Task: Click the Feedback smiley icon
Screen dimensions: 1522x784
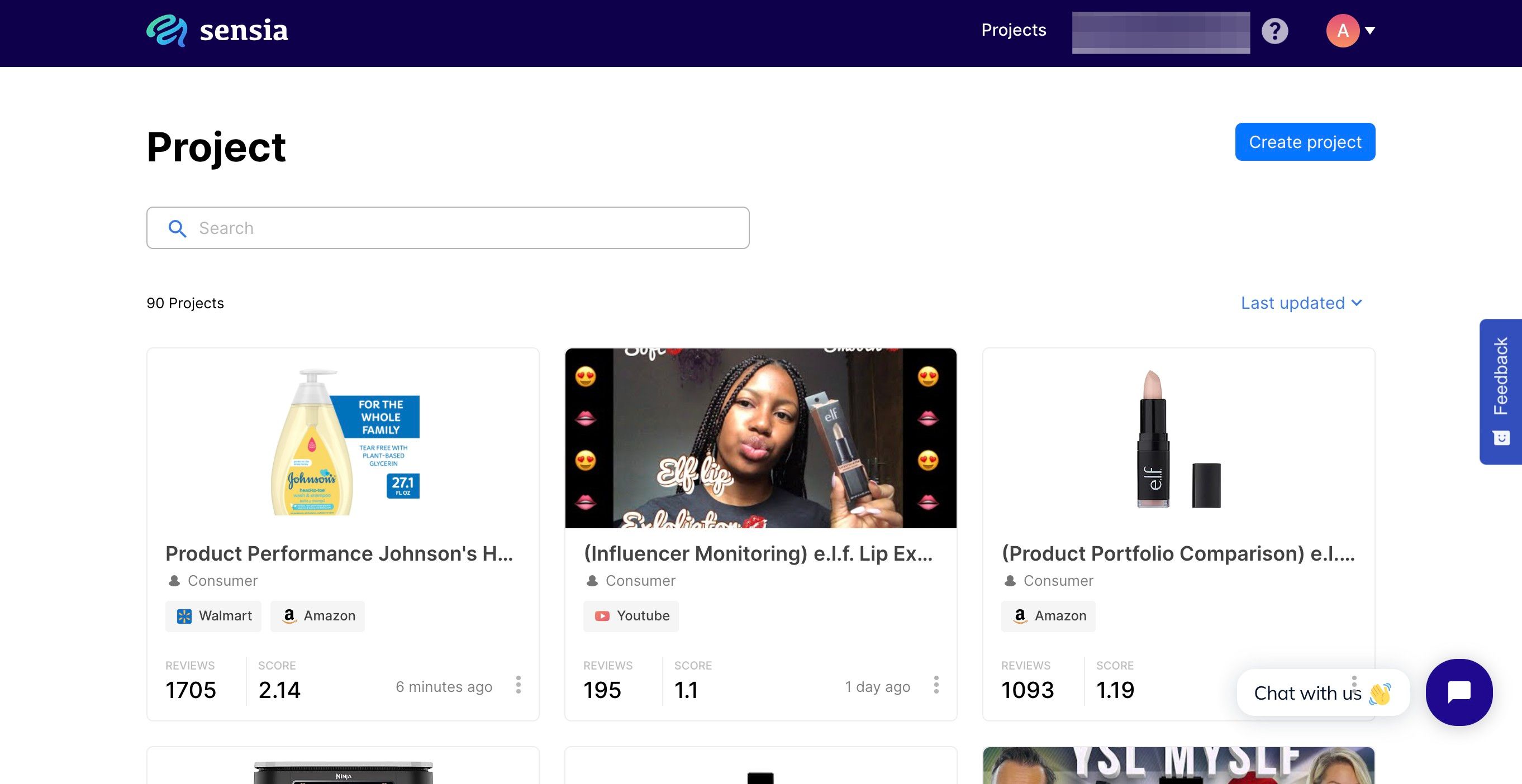Action: [1501, 438]
